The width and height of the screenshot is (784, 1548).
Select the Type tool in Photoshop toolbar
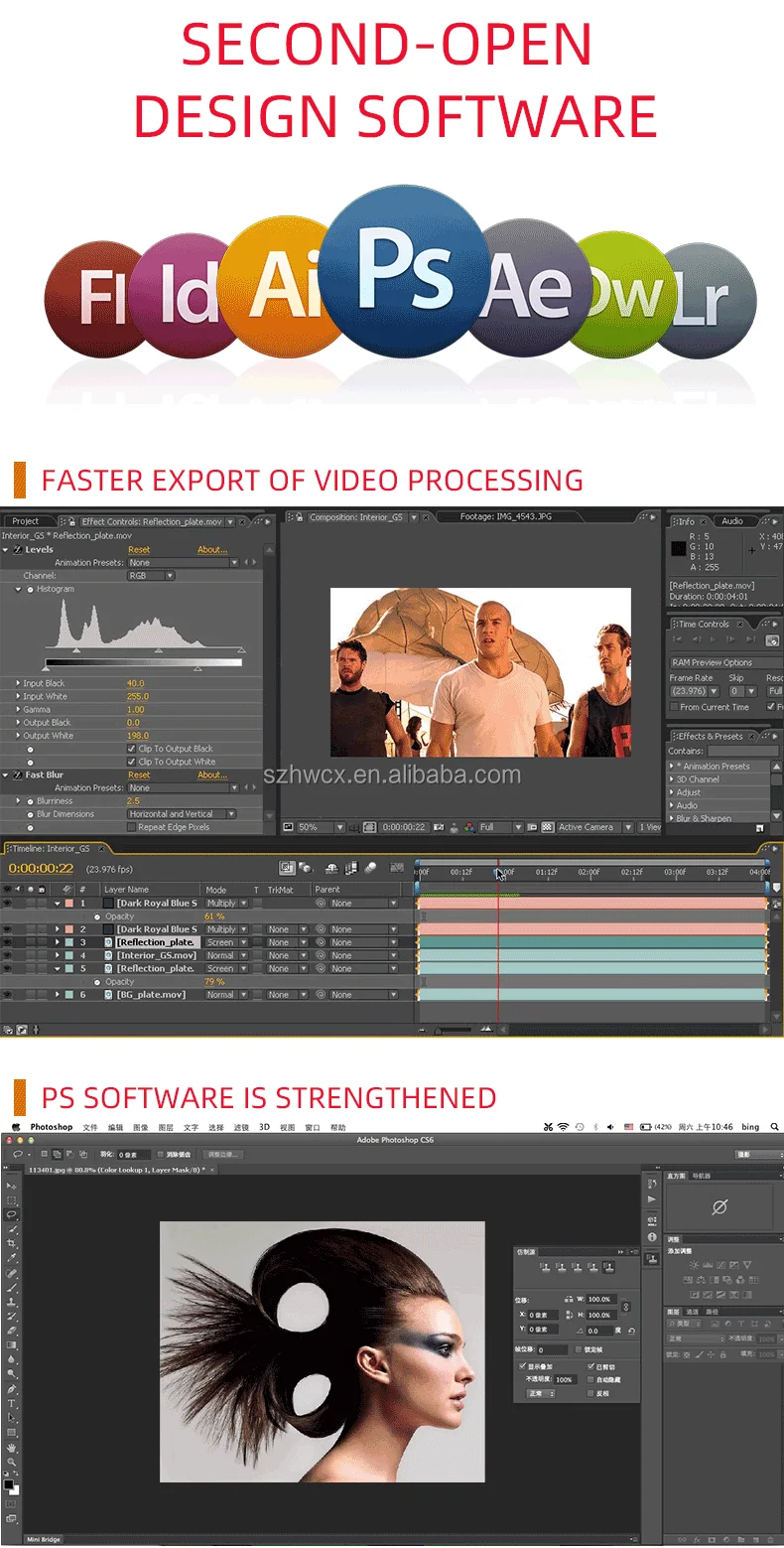click(x=12, y=1404)
